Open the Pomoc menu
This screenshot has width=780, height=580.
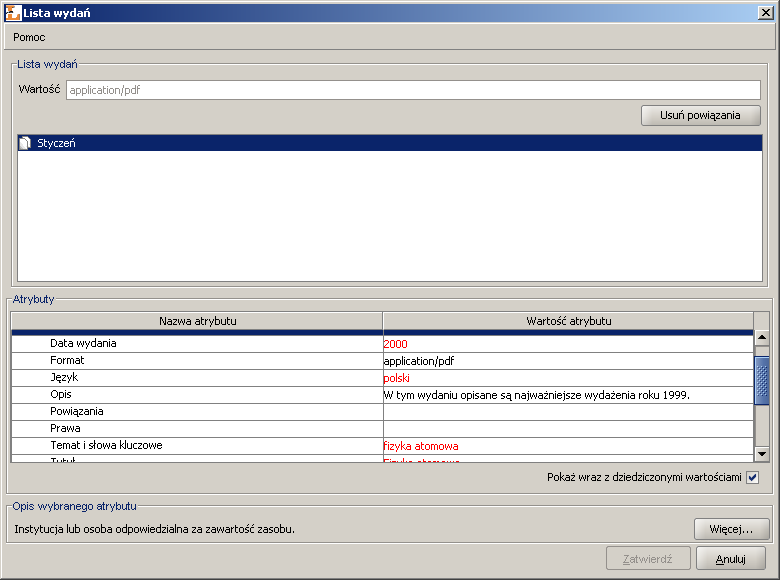click(x=29, y=37)
